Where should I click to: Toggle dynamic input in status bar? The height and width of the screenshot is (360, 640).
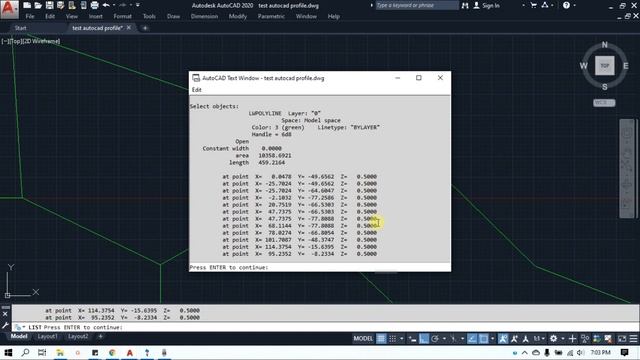coord(413,338)
